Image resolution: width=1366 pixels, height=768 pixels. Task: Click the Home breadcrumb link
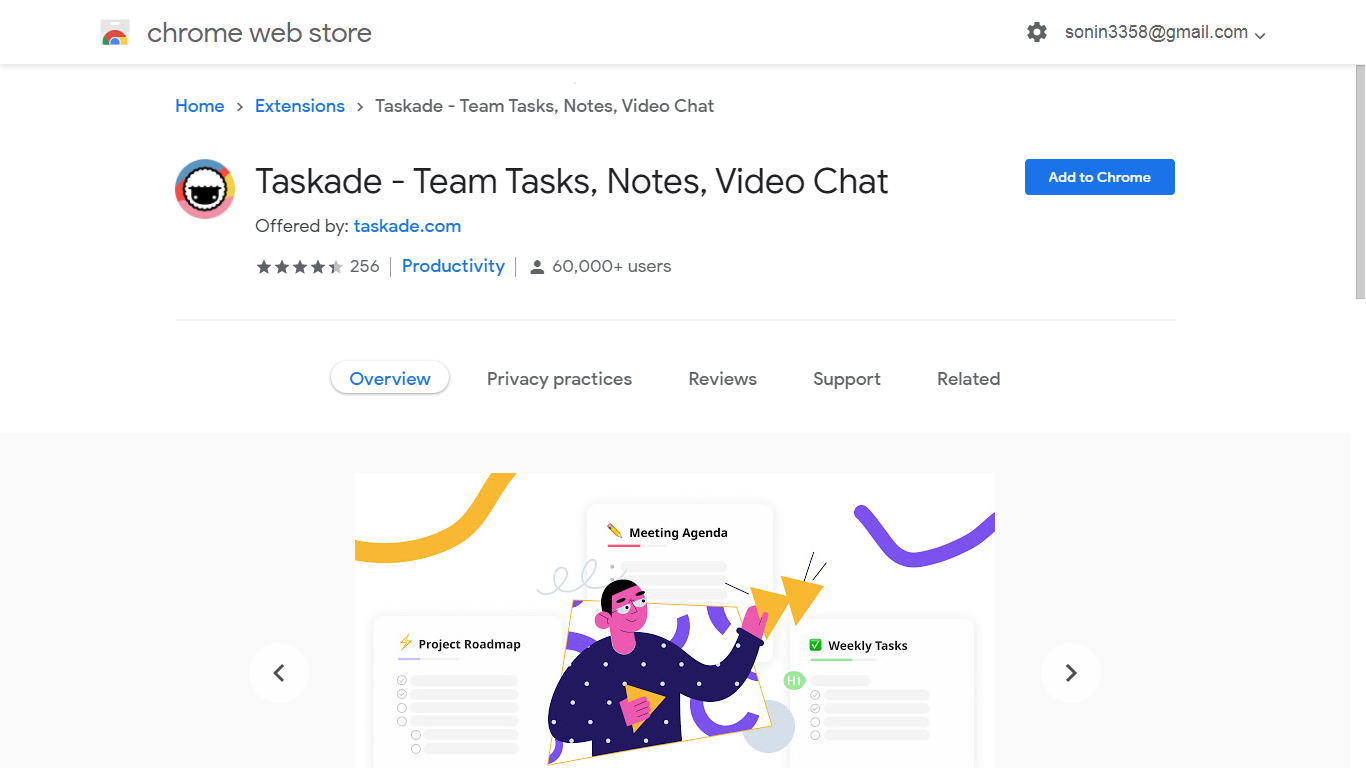click(x=200, y=106)
